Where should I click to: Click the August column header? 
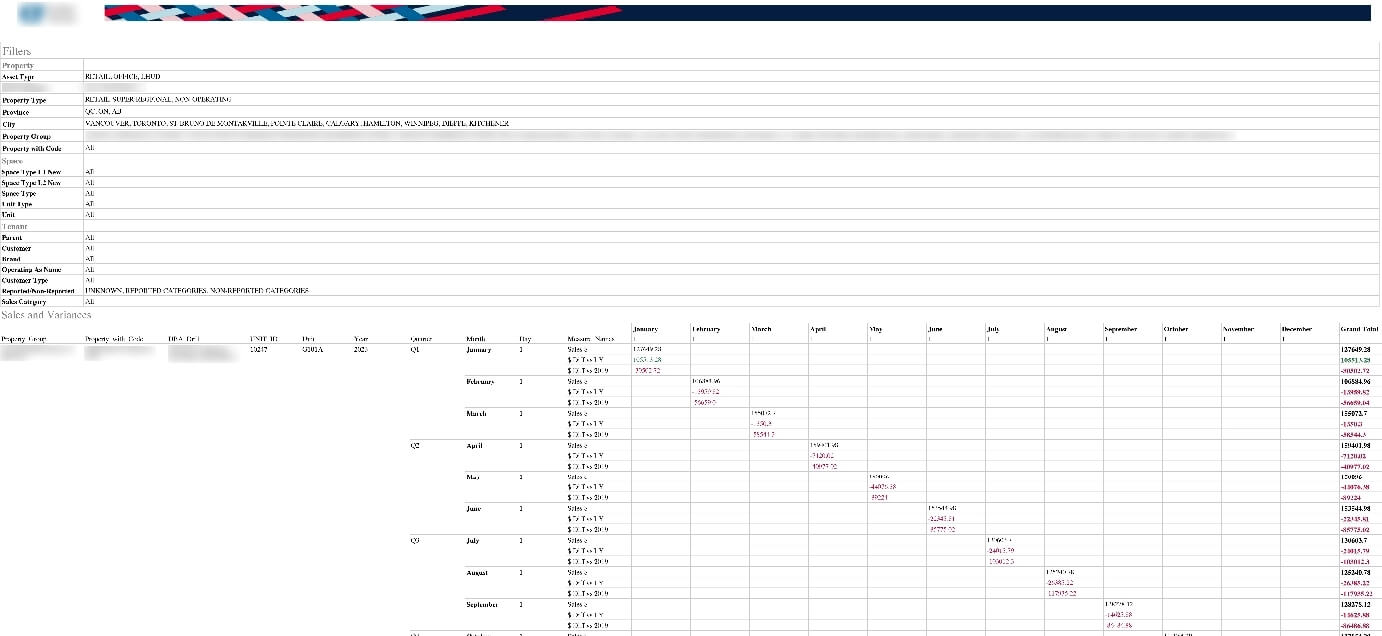point(1056,329)
